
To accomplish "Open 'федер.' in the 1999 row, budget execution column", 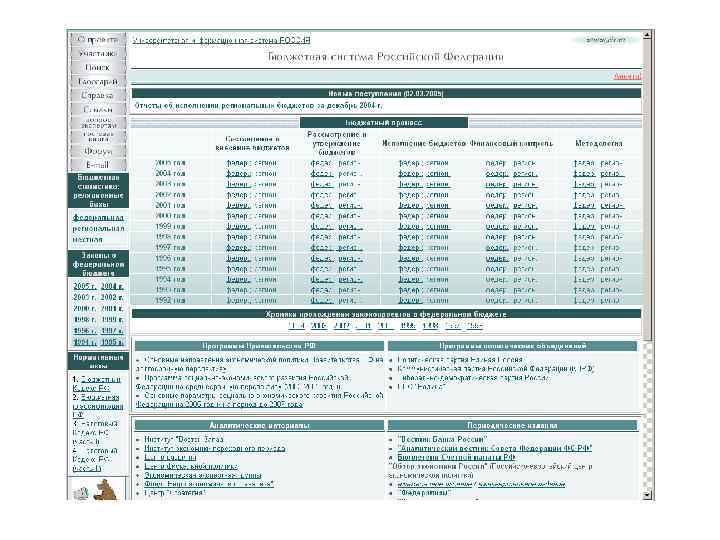I will point(410,226).
